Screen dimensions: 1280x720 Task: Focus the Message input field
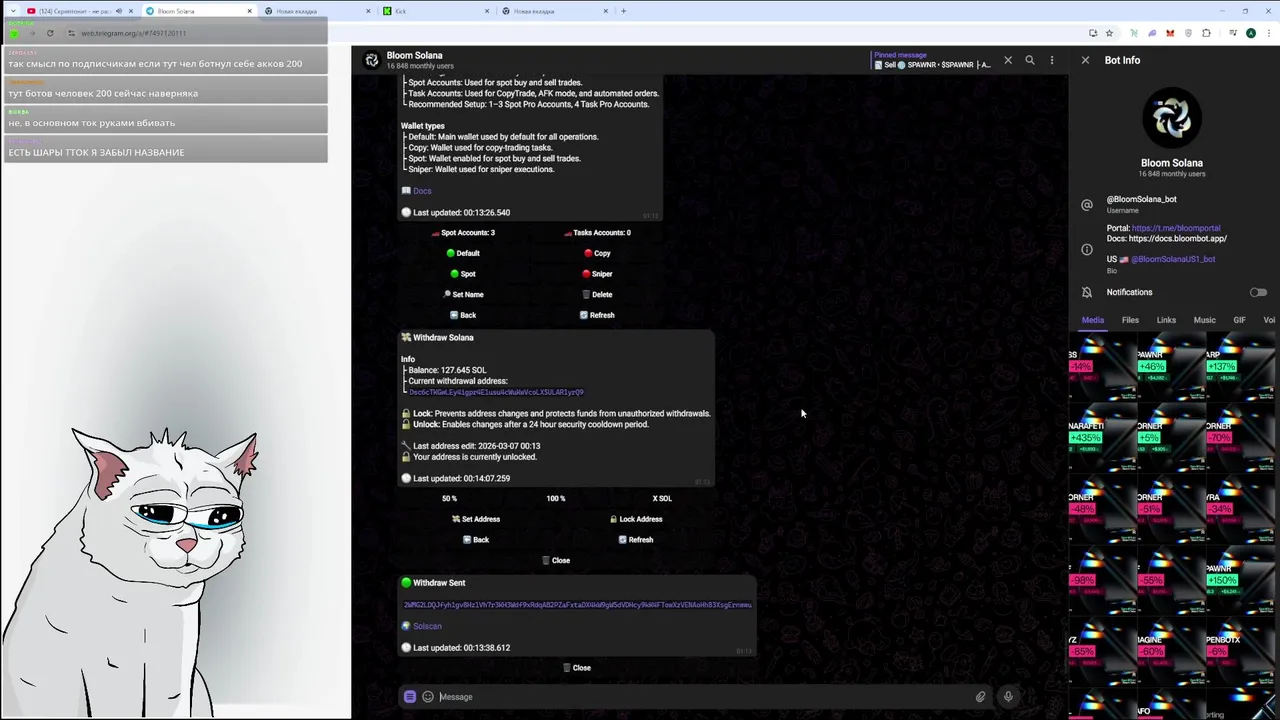(700, 697)
